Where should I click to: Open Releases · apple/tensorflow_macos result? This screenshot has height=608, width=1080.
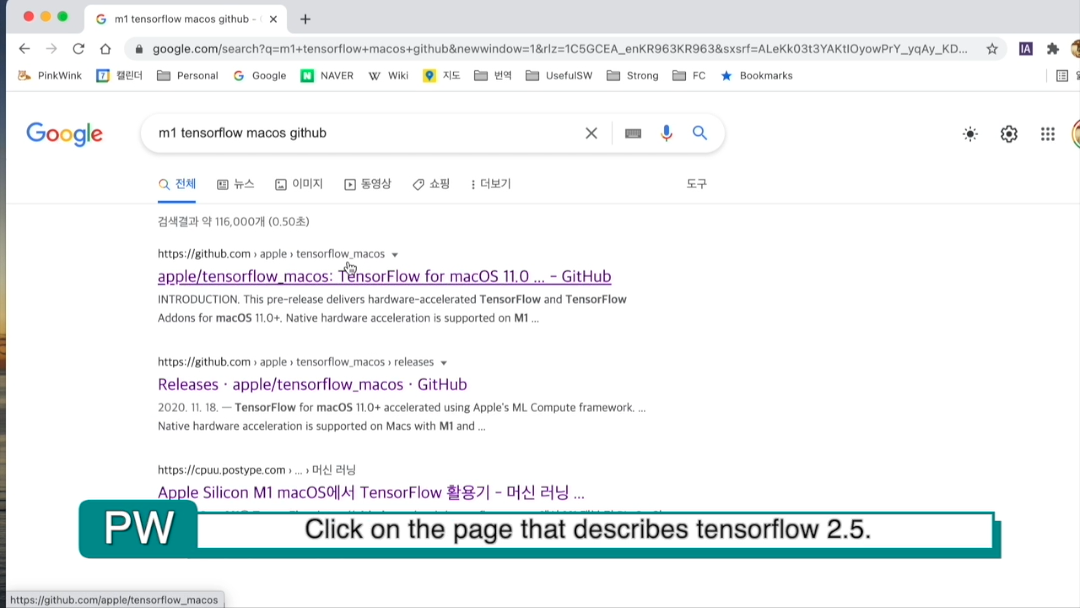pos(312,384)
